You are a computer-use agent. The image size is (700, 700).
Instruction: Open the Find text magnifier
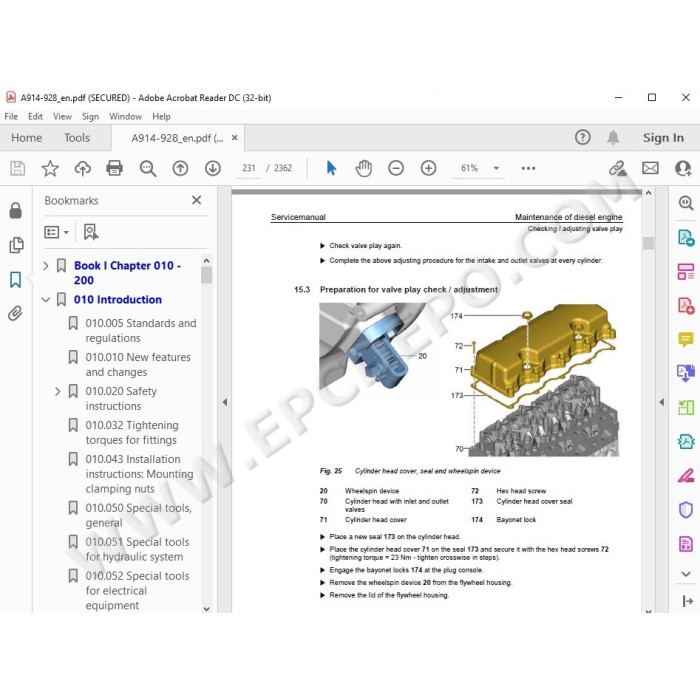pyautogui.click(x=148, y=168)
